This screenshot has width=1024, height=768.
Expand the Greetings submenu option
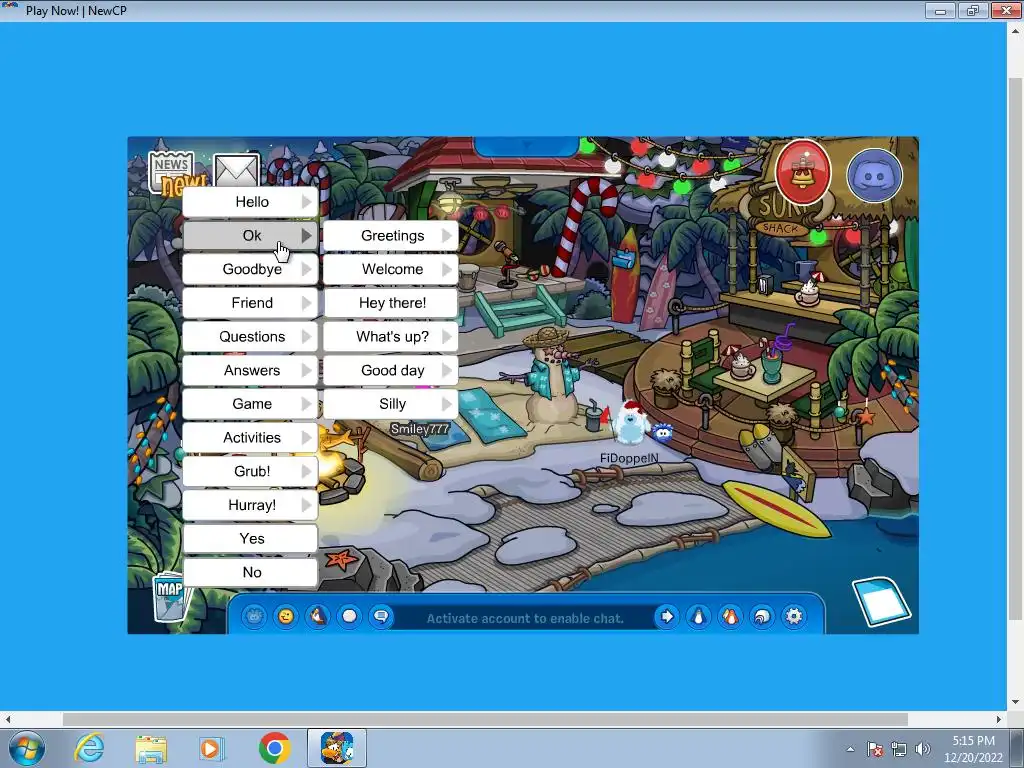391,236
